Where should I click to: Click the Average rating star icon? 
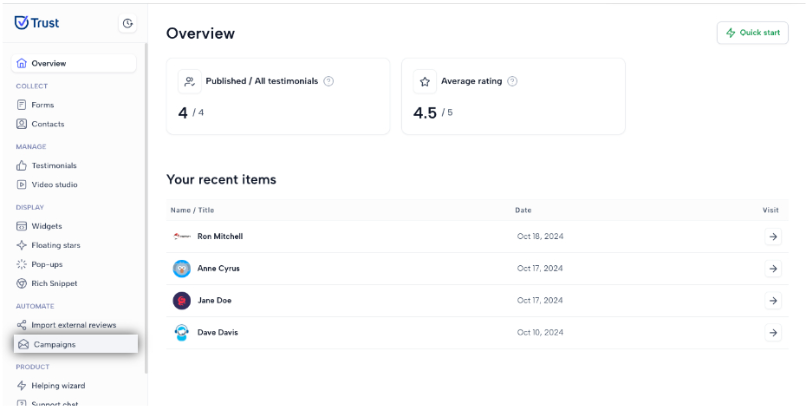pos(425,81)
